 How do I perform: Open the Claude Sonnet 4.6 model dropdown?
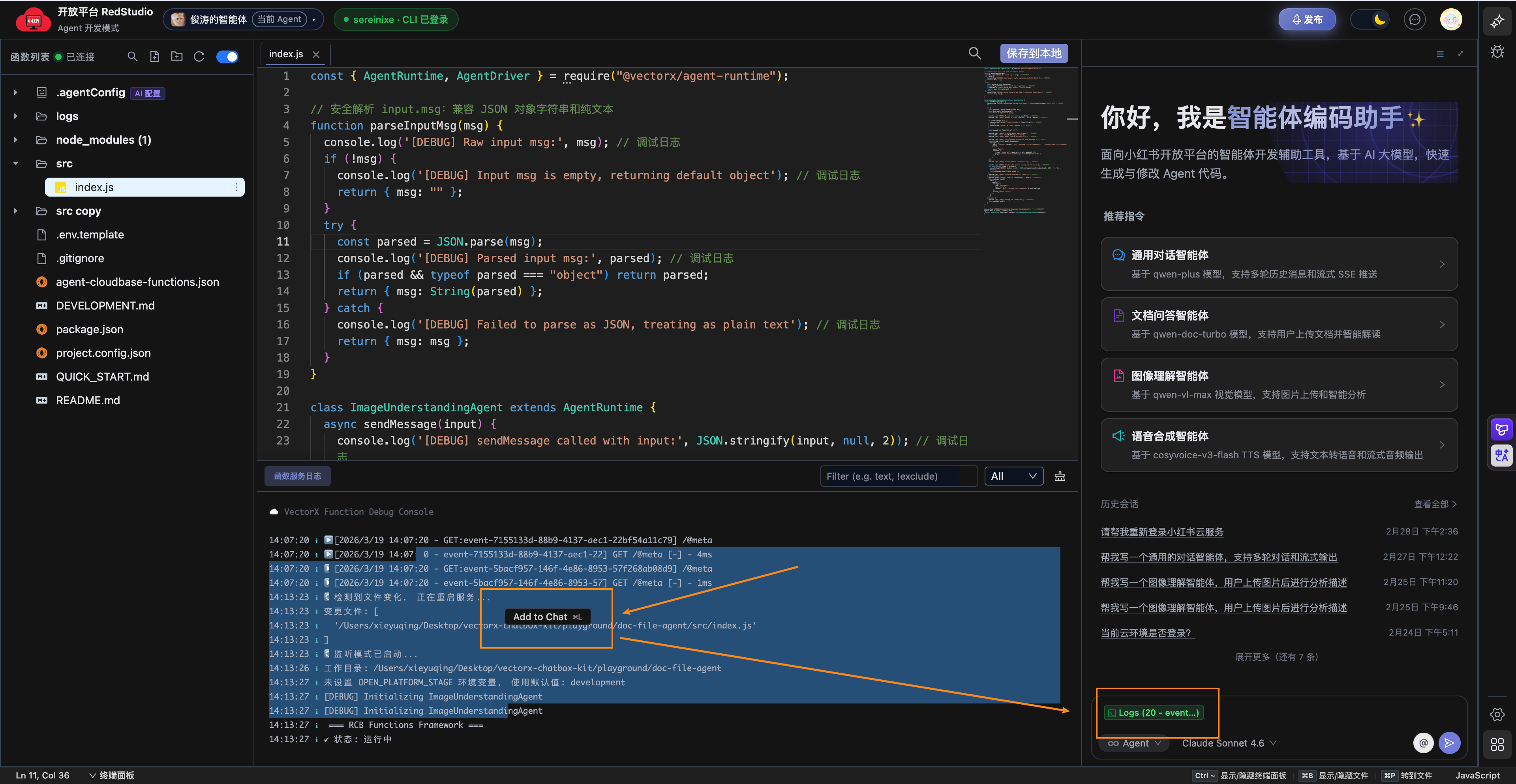[x=1229, y=743]
